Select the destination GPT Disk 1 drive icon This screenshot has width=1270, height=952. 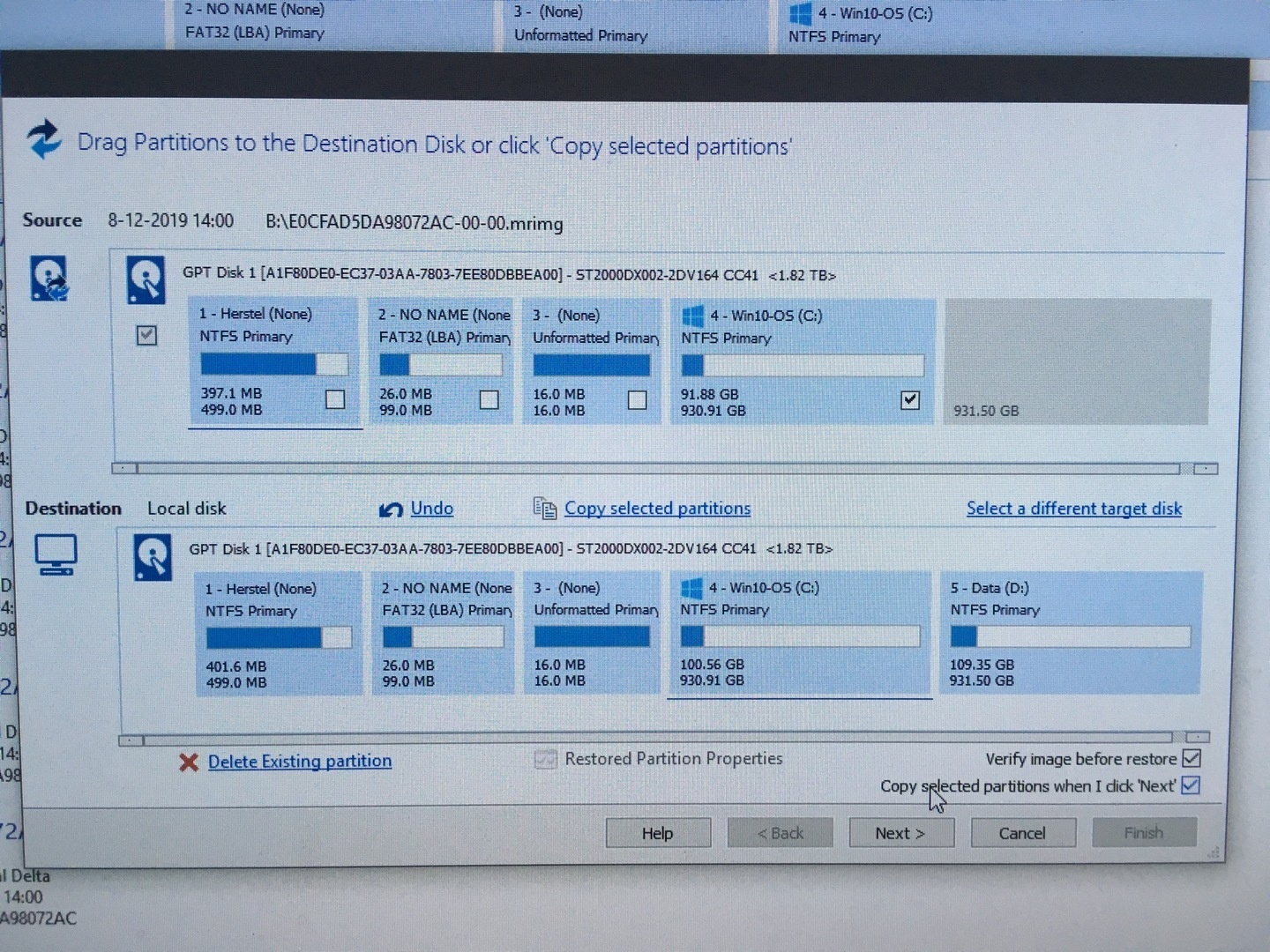[152, 557]
